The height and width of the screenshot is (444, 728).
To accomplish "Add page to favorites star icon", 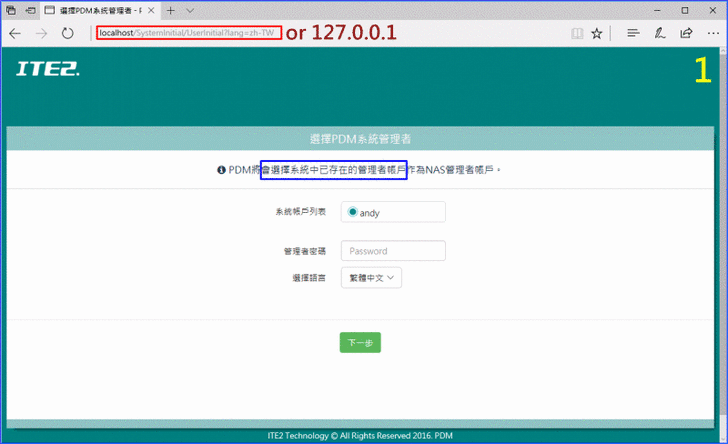I will [x=597, y=33].
